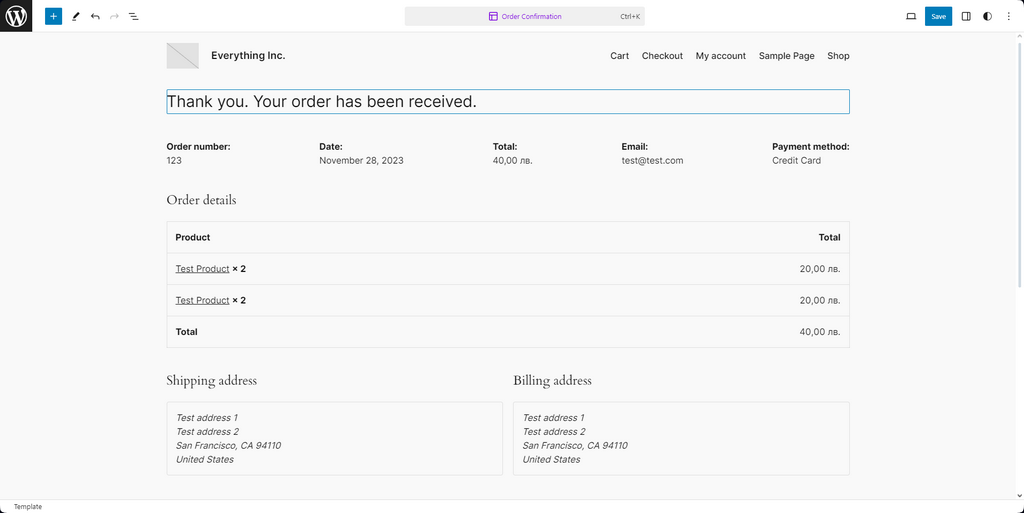The width and height of the screenshot is (1024, 513).
Task: Select the My account navigation link
Action: [720, 56]
